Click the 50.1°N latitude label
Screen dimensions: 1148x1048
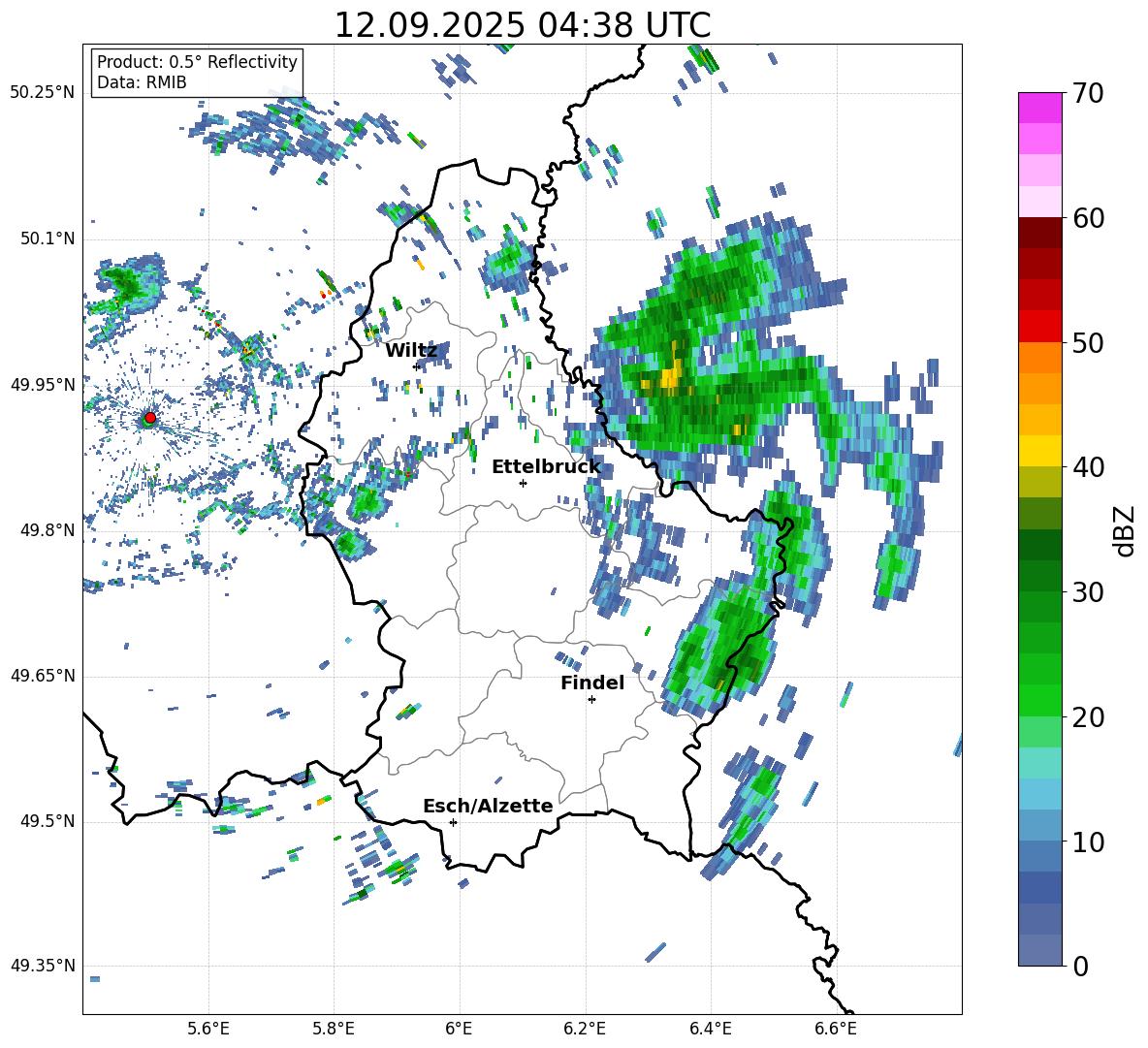point(48,238)
